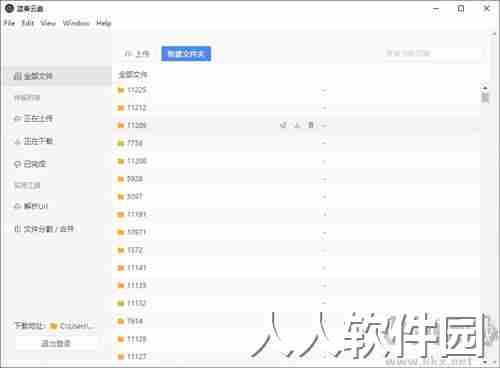The width and height of the screenshot is (500, 368).
Task: Open the Edit menu
Action: click(x=28, y=23)
